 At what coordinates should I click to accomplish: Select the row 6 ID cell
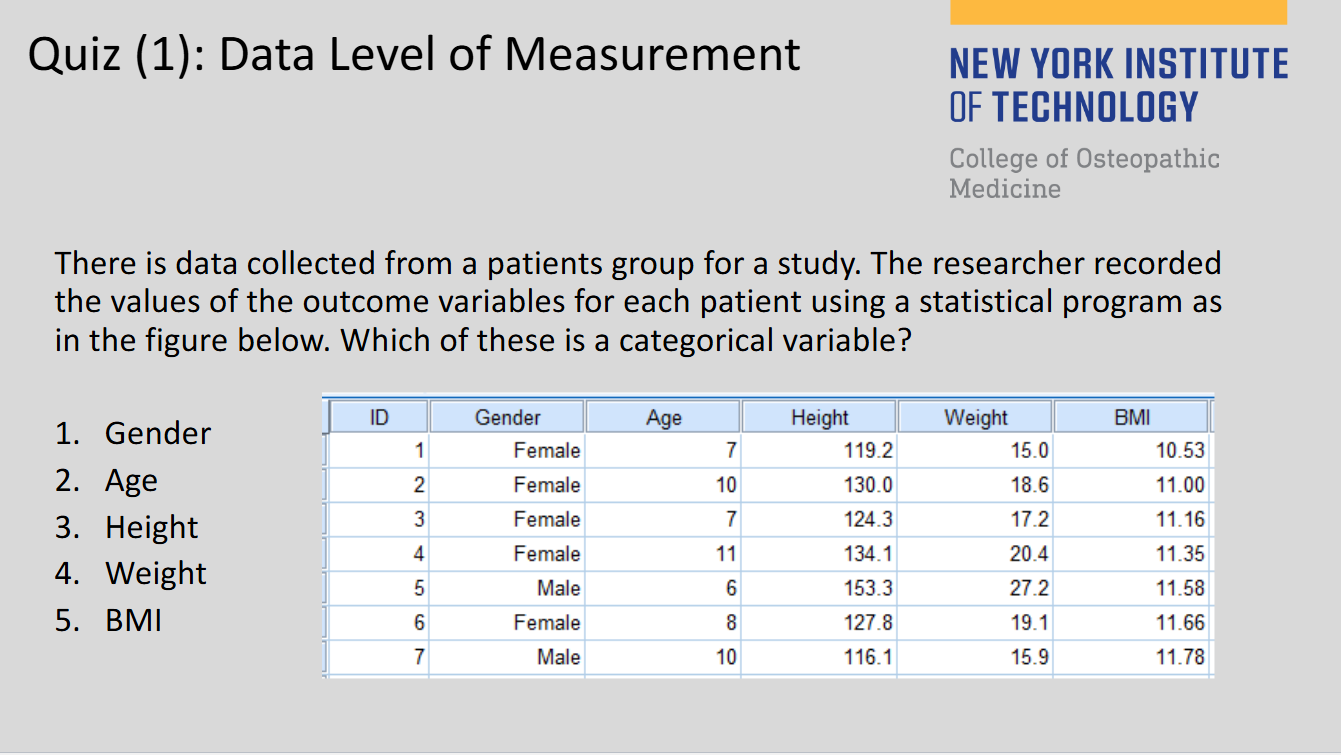(420, 623)
